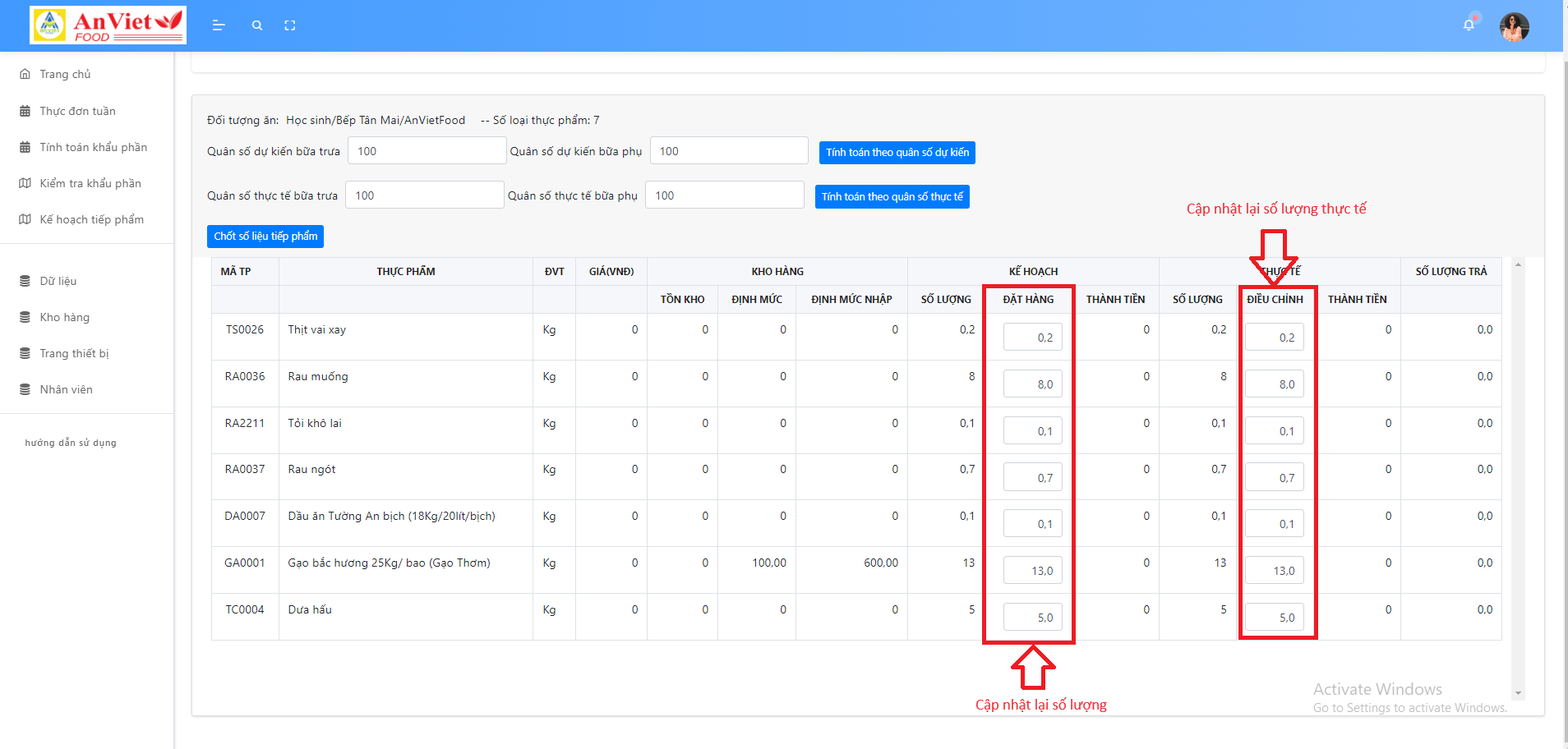Select the Trang chủ home icon
The width and height of the screenshot is (1568, 749).
coord(25,74)
